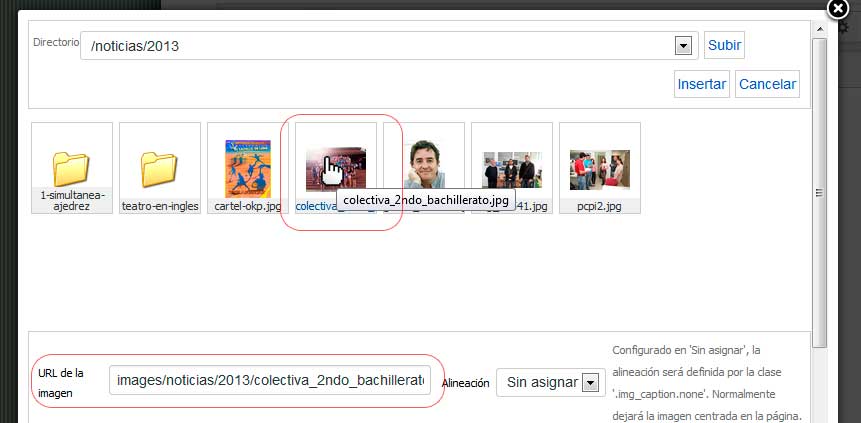Select the cartel-okp.jpg poster thumbnail

(247, 167)
